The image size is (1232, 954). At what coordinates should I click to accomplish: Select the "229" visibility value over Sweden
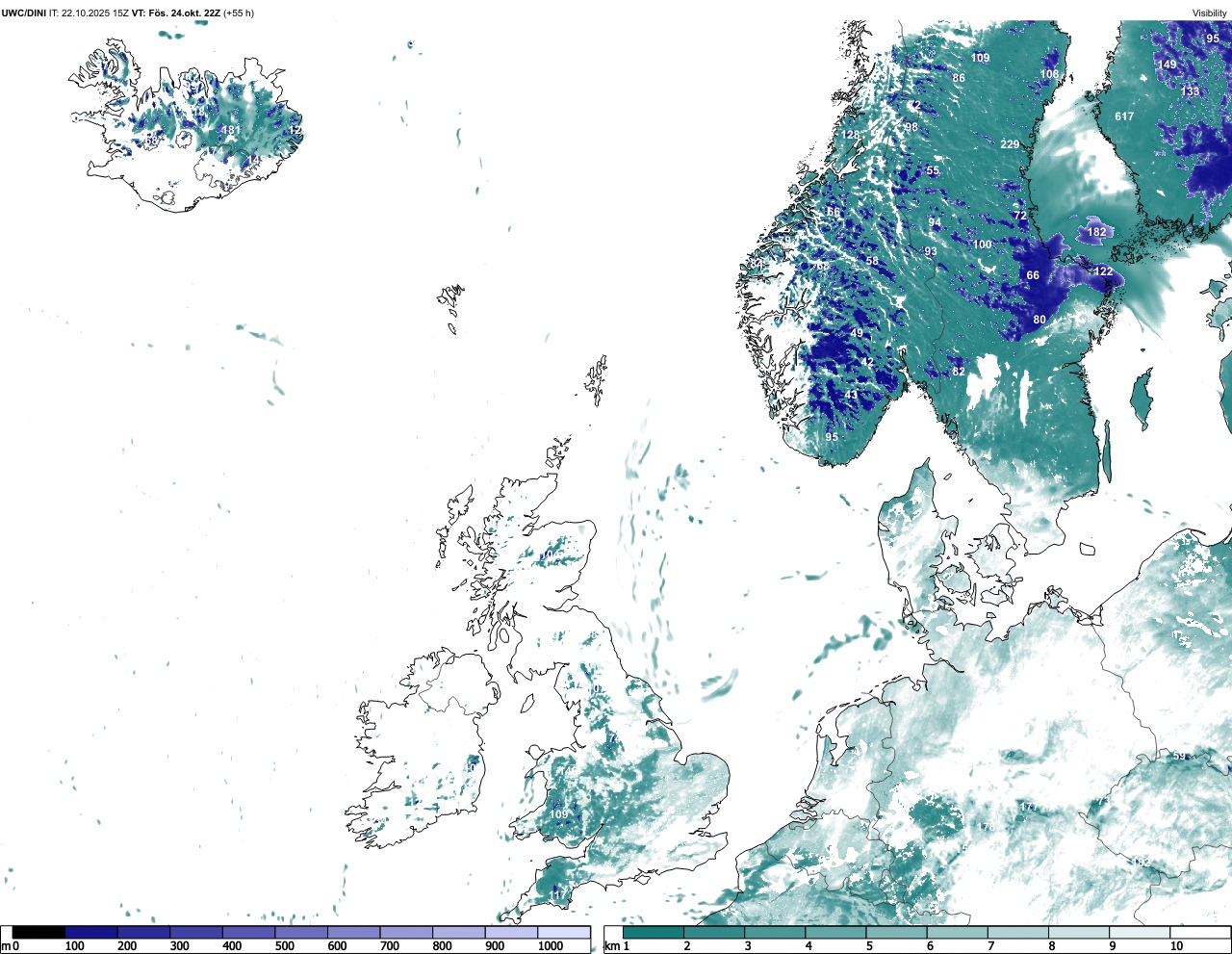tap(1010, 144)
